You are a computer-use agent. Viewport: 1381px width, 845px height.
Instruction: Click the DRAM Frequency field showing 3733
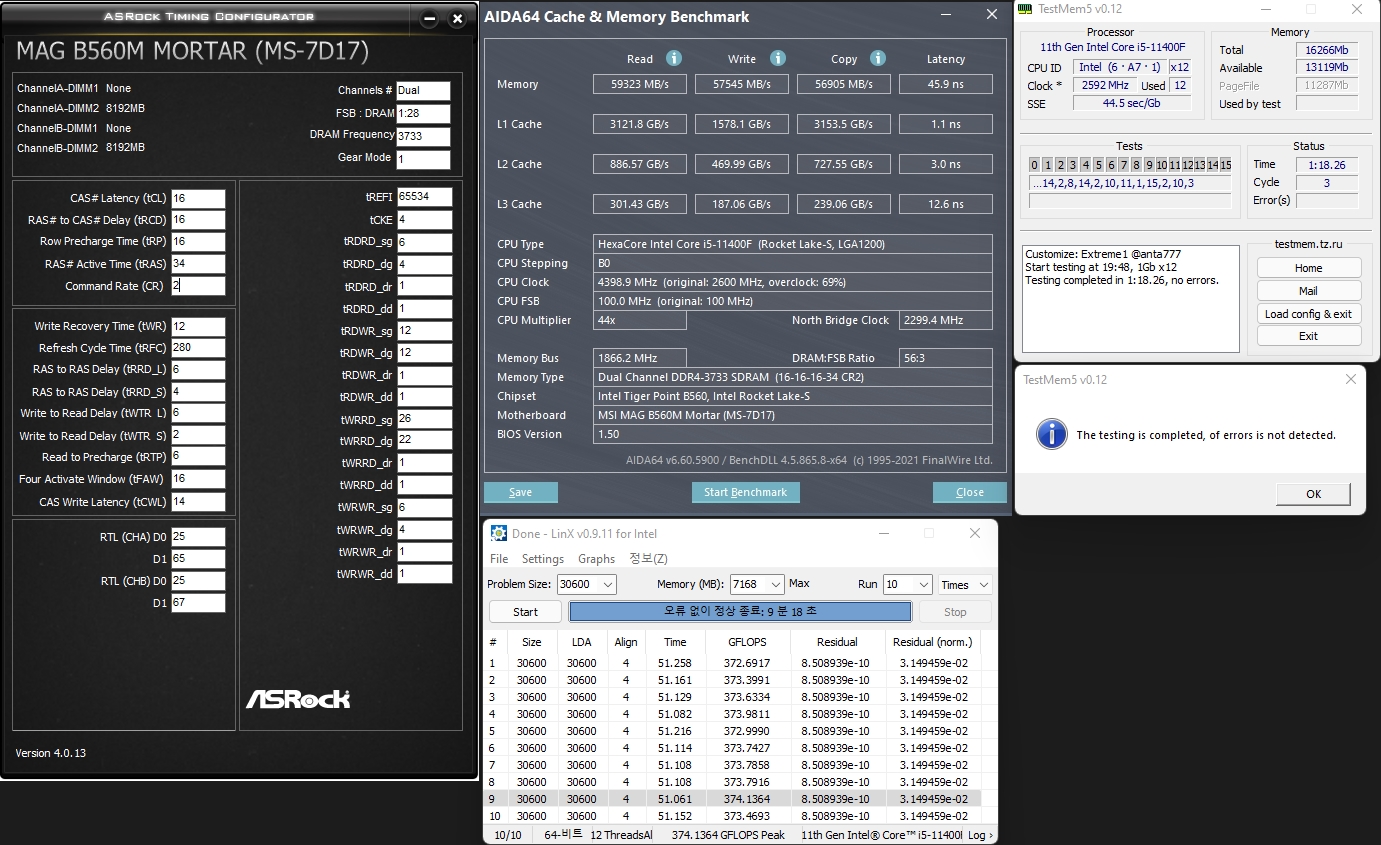[x=423, y=136]
